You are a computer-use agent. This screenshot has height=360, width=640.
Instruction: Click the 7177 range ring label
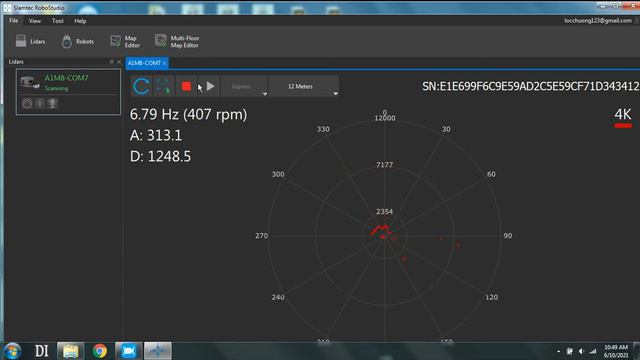tap(384, 164)
